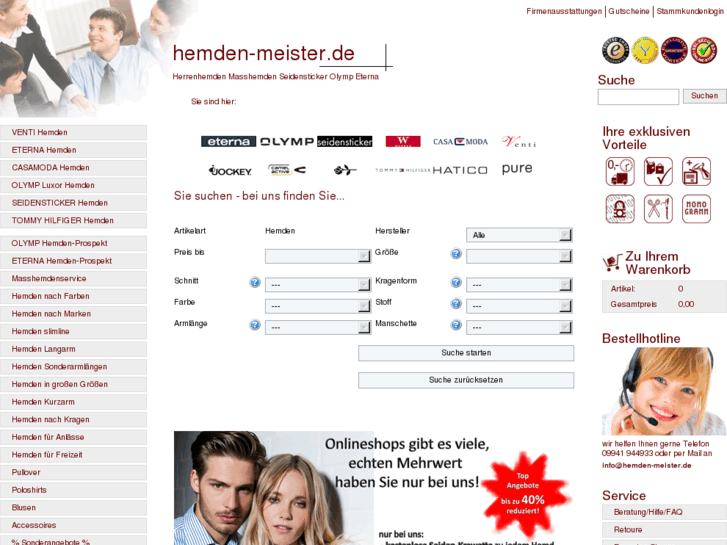Click the camel active brand logo
This screenshot has height=545, width=727.
(287, 170)
